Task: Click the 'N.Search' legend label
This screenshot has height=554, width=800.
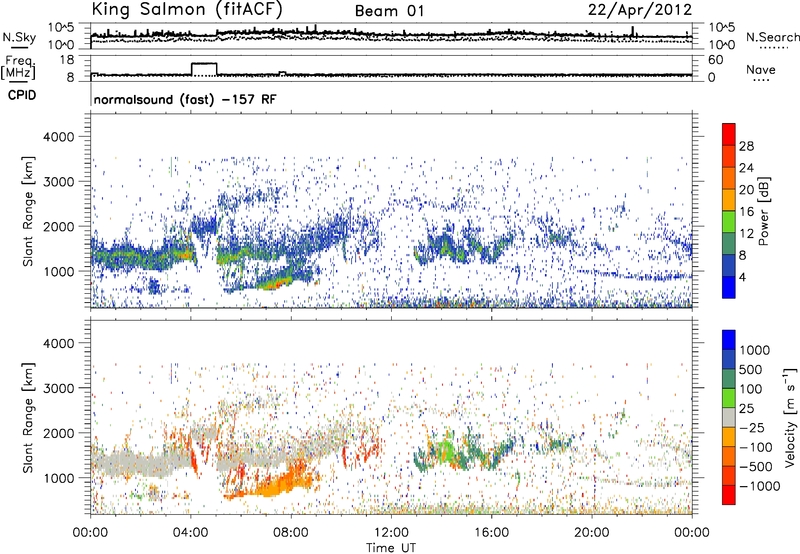Action: pos(772,37)
